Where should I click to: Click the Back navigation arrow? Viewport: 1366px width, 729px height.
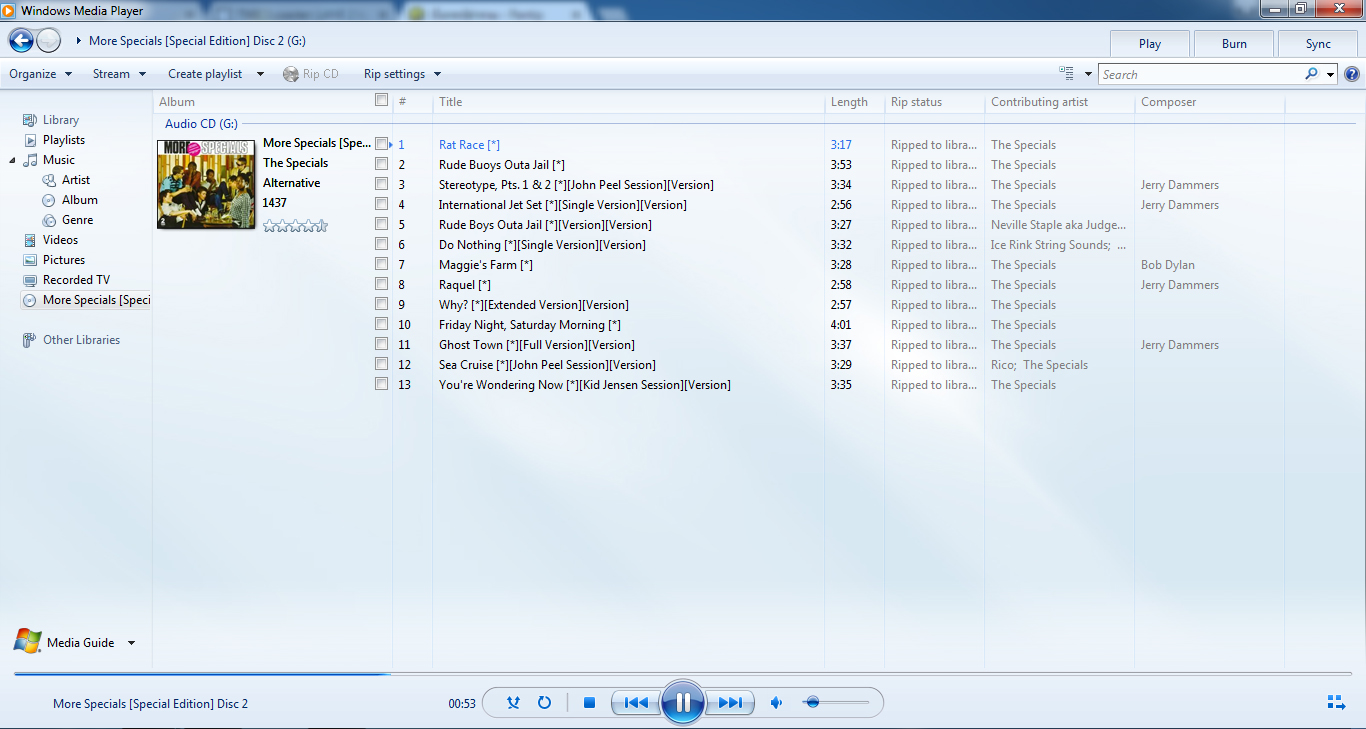pyautogui.click(x=21, y=41)
